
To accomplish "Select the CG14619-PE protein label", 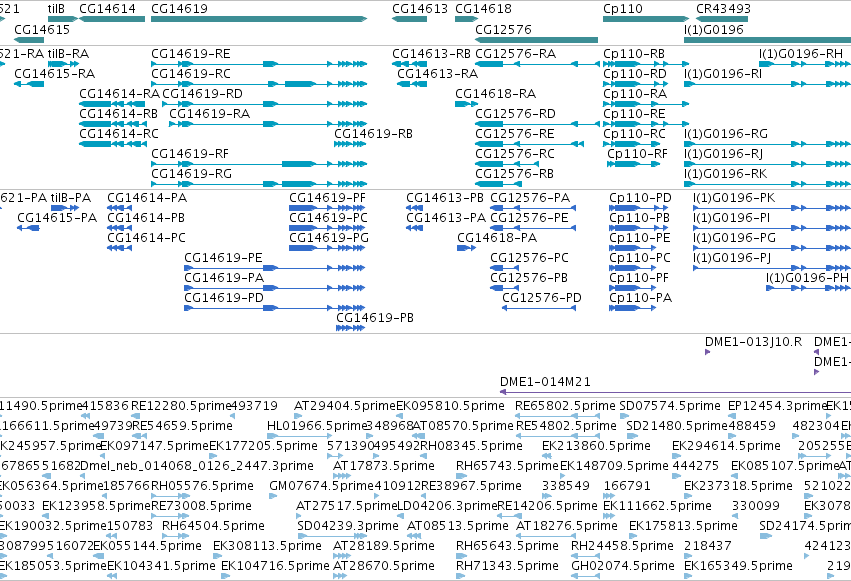I will click(x=223, y=258).
